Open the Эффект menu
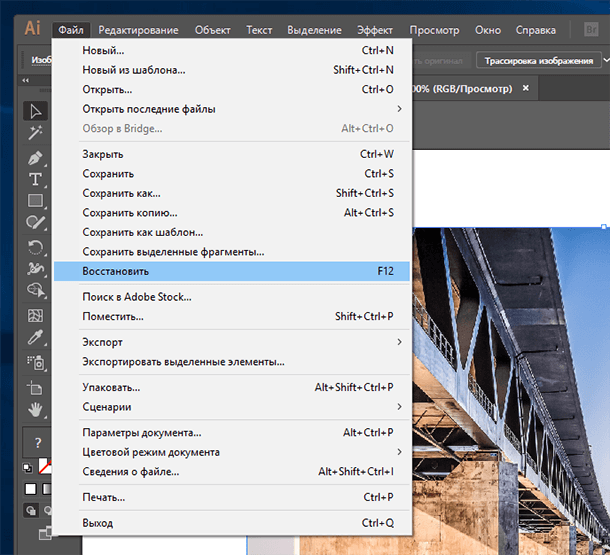 375,30
